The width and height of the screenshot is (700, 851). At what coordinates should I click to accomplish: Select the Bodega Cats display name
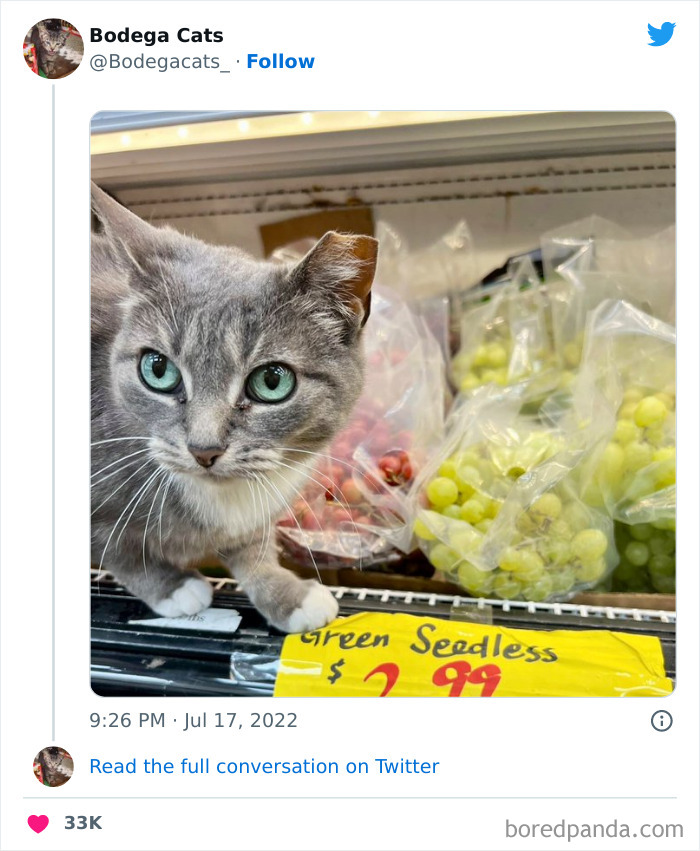[156, 33]
